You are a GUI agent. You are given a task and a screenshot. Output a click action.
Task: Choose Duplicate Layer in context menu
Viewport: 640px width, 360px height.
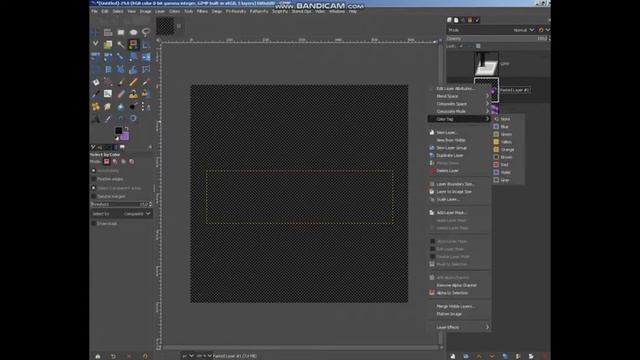click(x=459, y=155)
